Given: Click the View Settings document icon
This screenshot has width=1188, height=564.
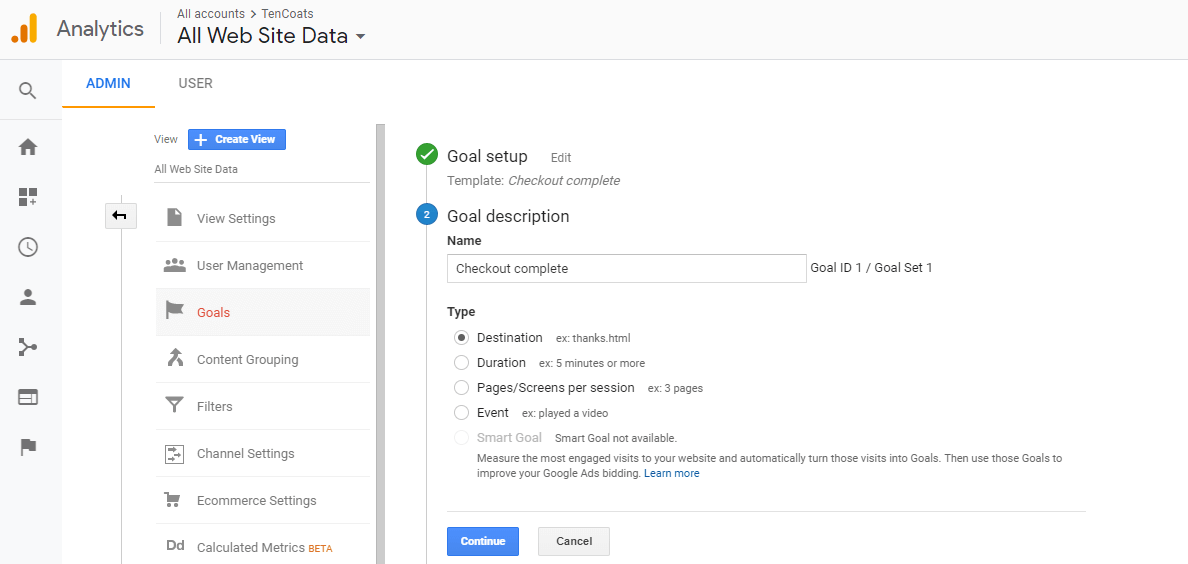Looking at the screenshot, I should point(174,218).
